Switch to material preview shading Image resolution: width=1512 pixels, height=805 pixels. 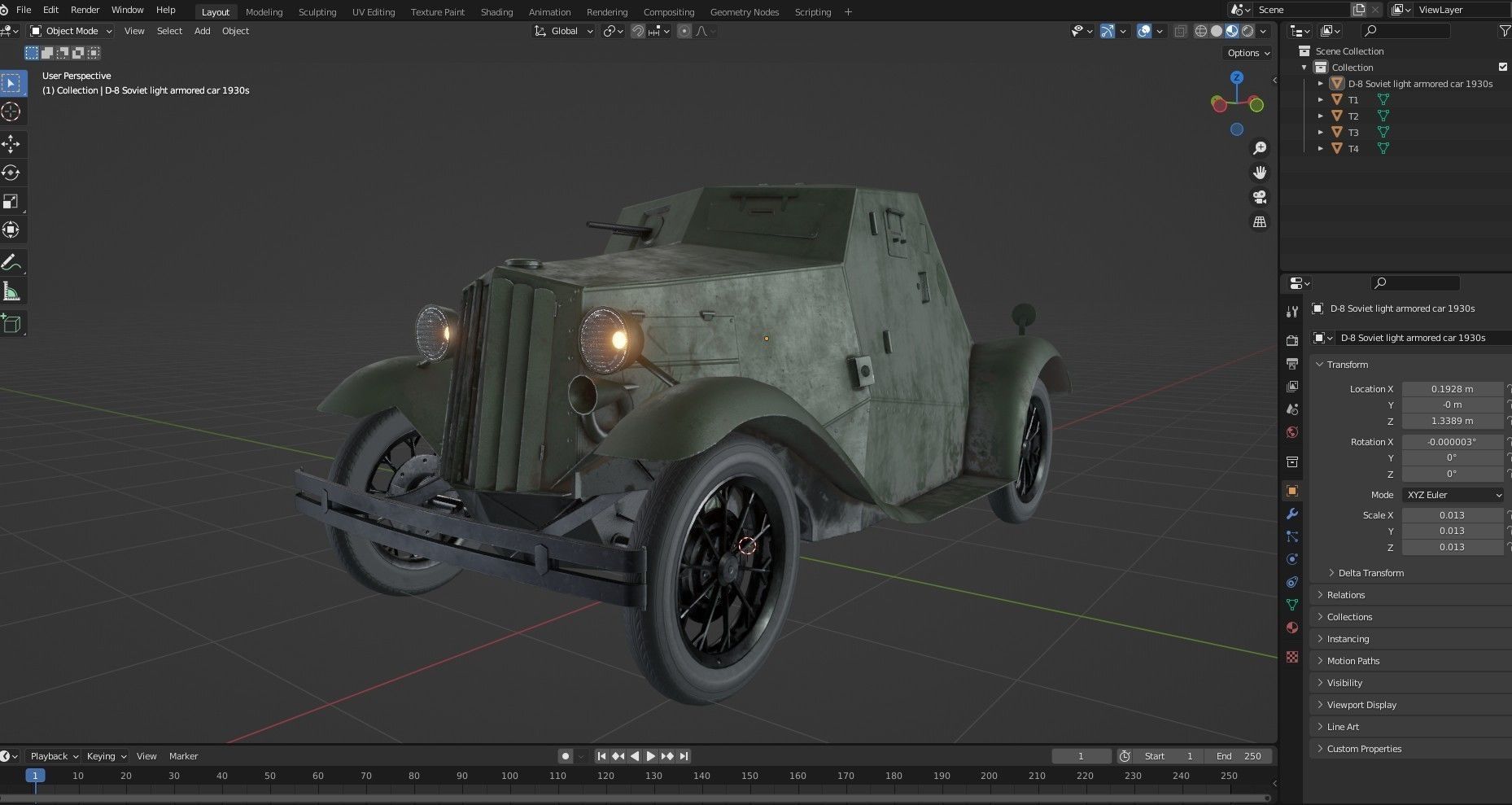[x=1232, y=31]
